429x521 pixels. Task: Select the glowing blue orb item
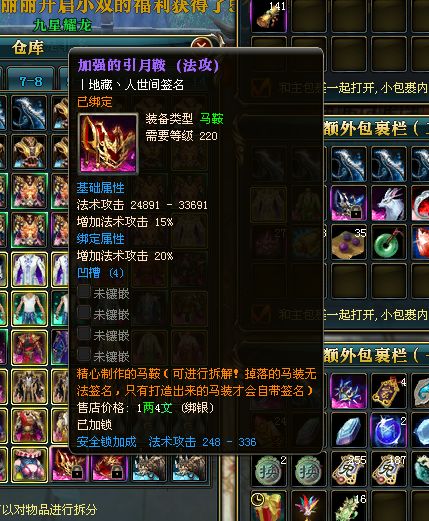tap(388, 430)
